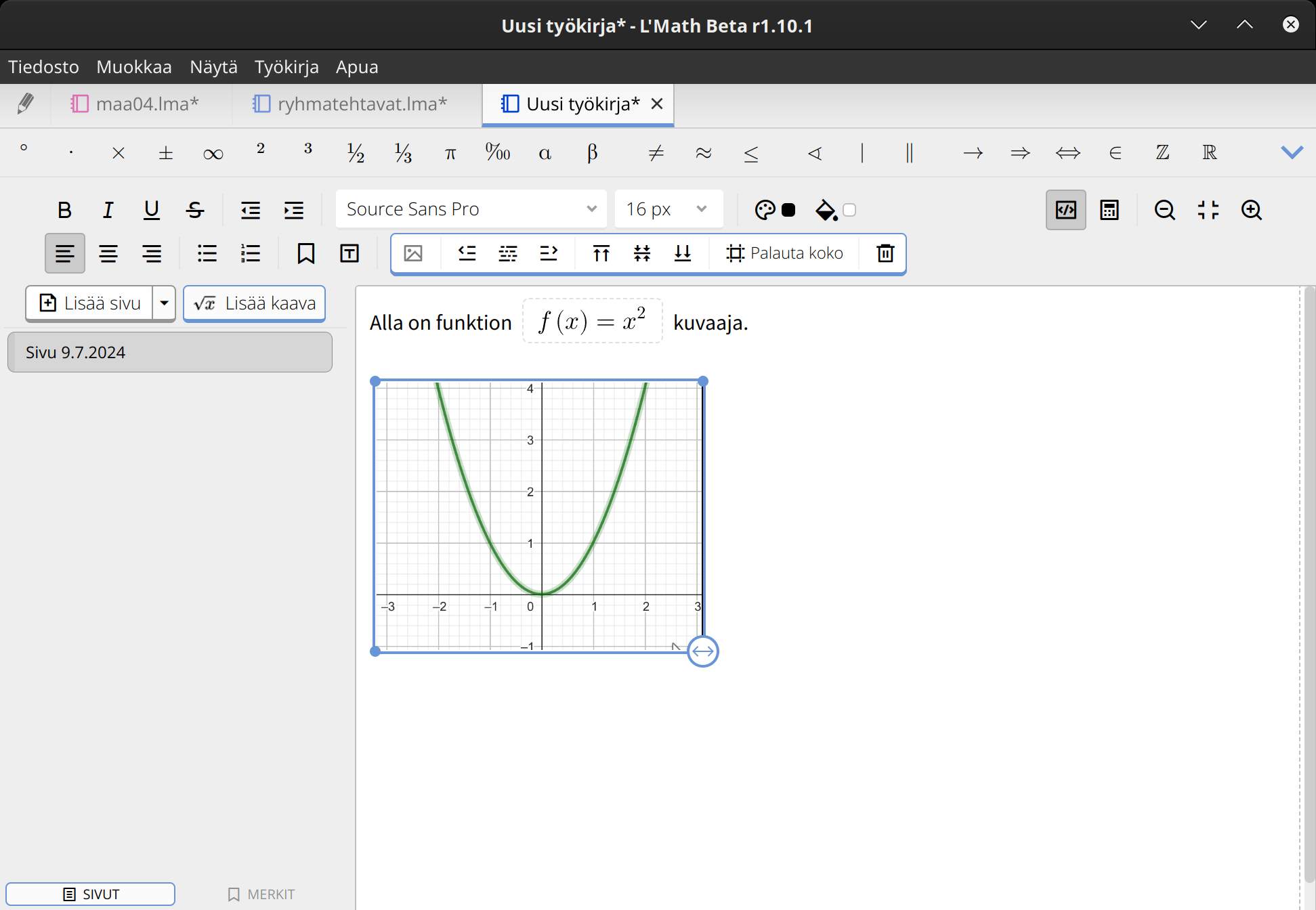
Task: Click the formula f(x)=x² box
Action: pyautogui.click(x=593, y=321)
